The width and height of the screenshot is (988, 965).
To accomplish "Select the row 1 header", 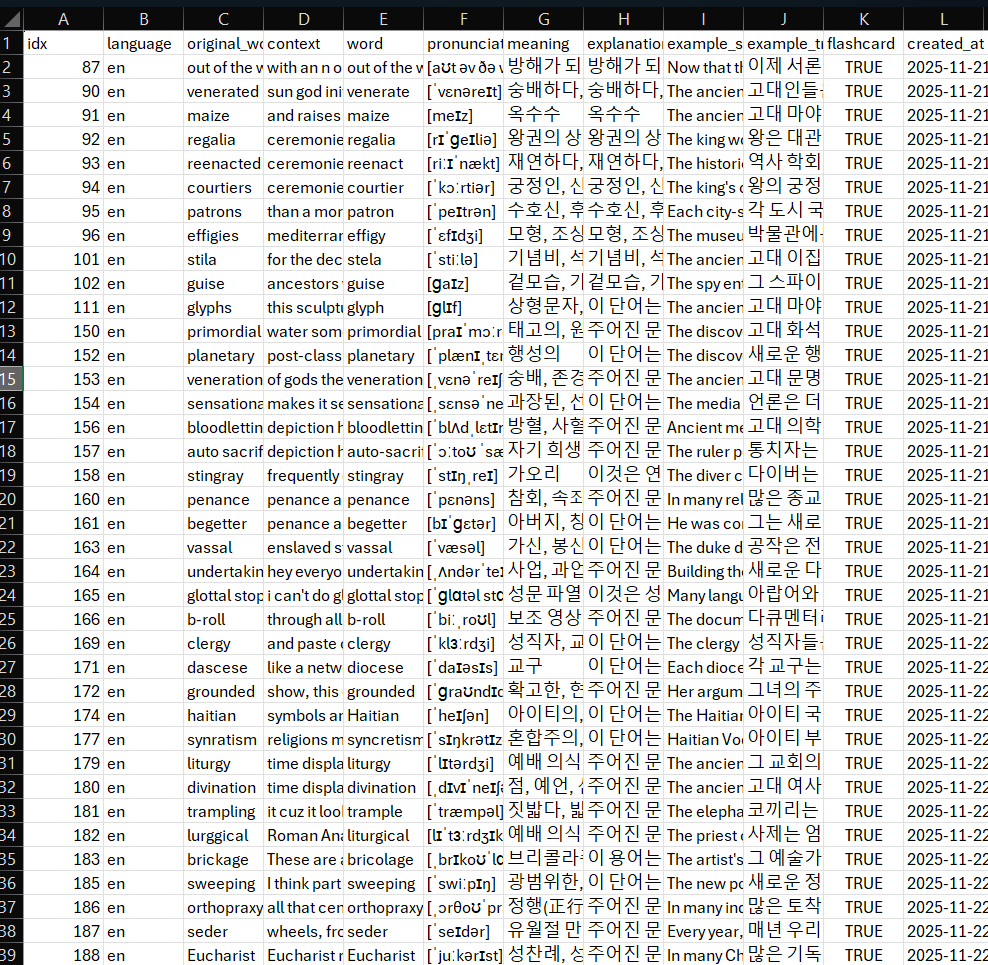I will [x=11, y=43].
